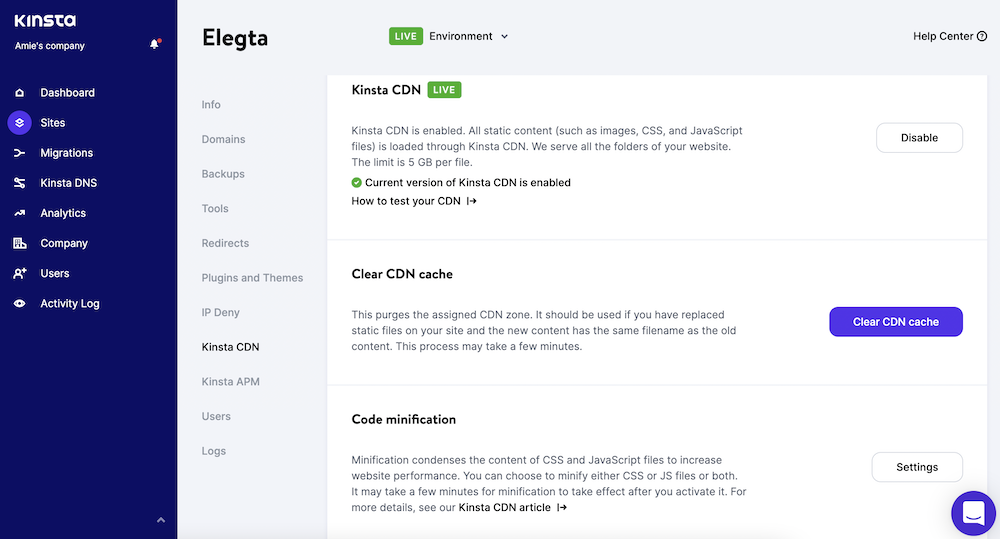The height and width of the screenshot is (539, 1000).
Task: Select the Domains site tab
Action: point(223,139)
